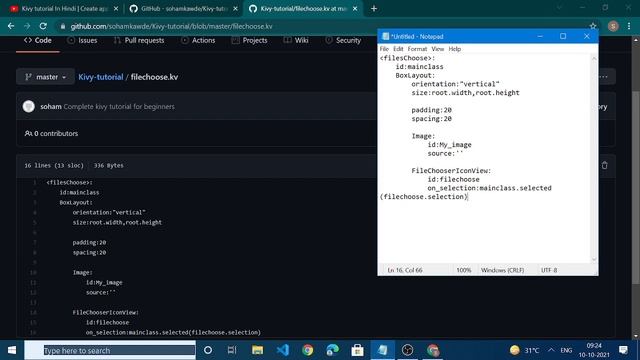The image size is (640, 360).
Task: Click the github.com address bar
Action: tap(171, 26)
